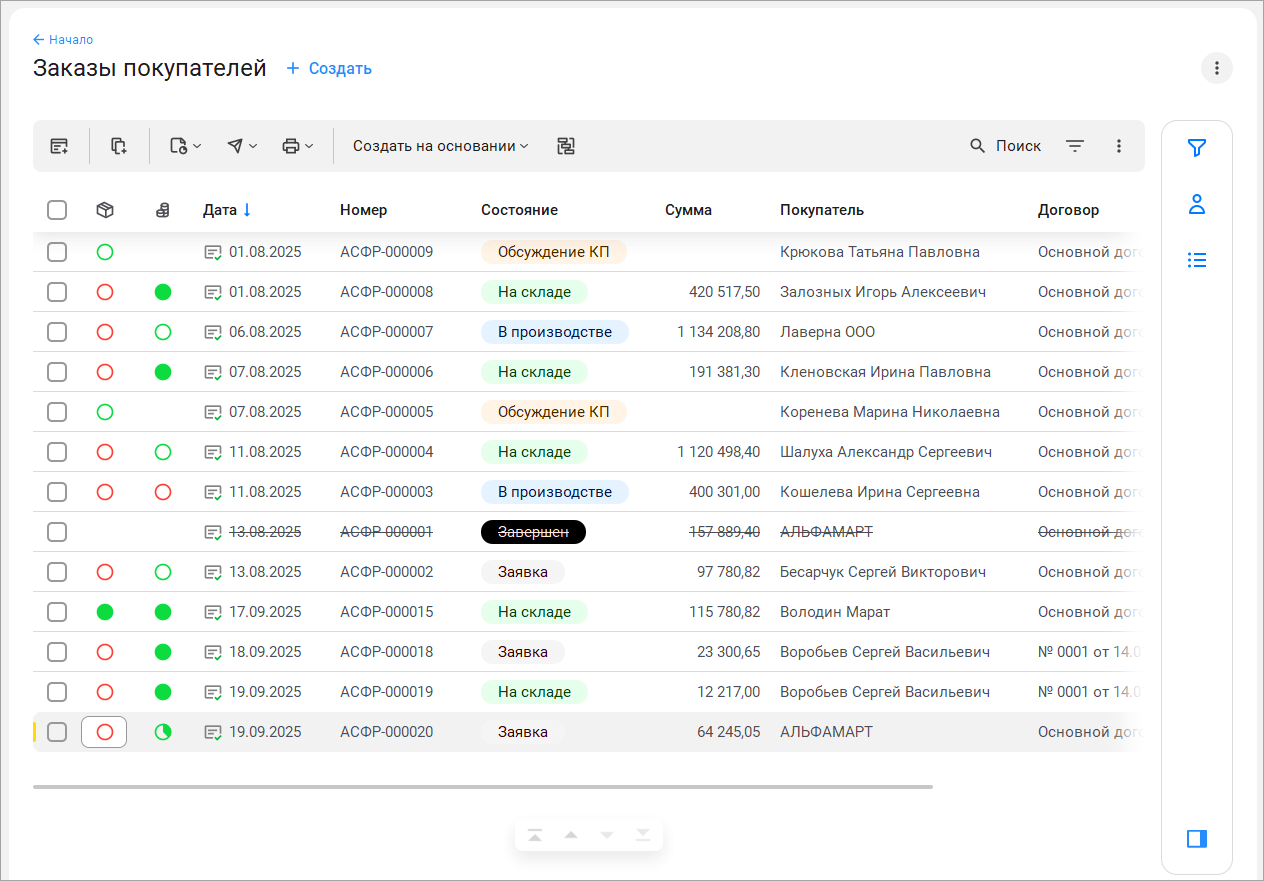Click the Создать create link

click(329, 68)
